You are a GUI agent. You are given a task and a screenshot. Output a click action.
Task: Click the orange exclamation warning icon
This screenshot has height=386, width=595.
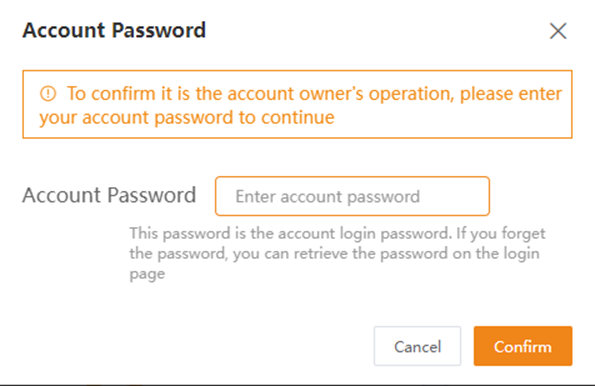point(48,93)
